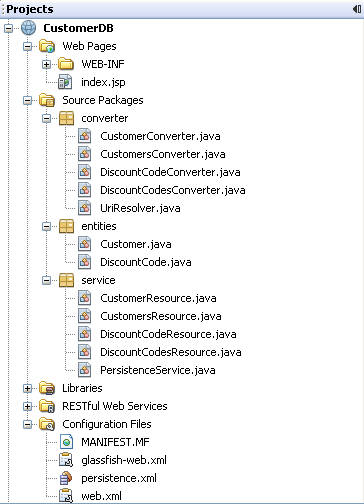Select the Projects panel title tab
Viewport: 364px width, 504px height.
30,9
